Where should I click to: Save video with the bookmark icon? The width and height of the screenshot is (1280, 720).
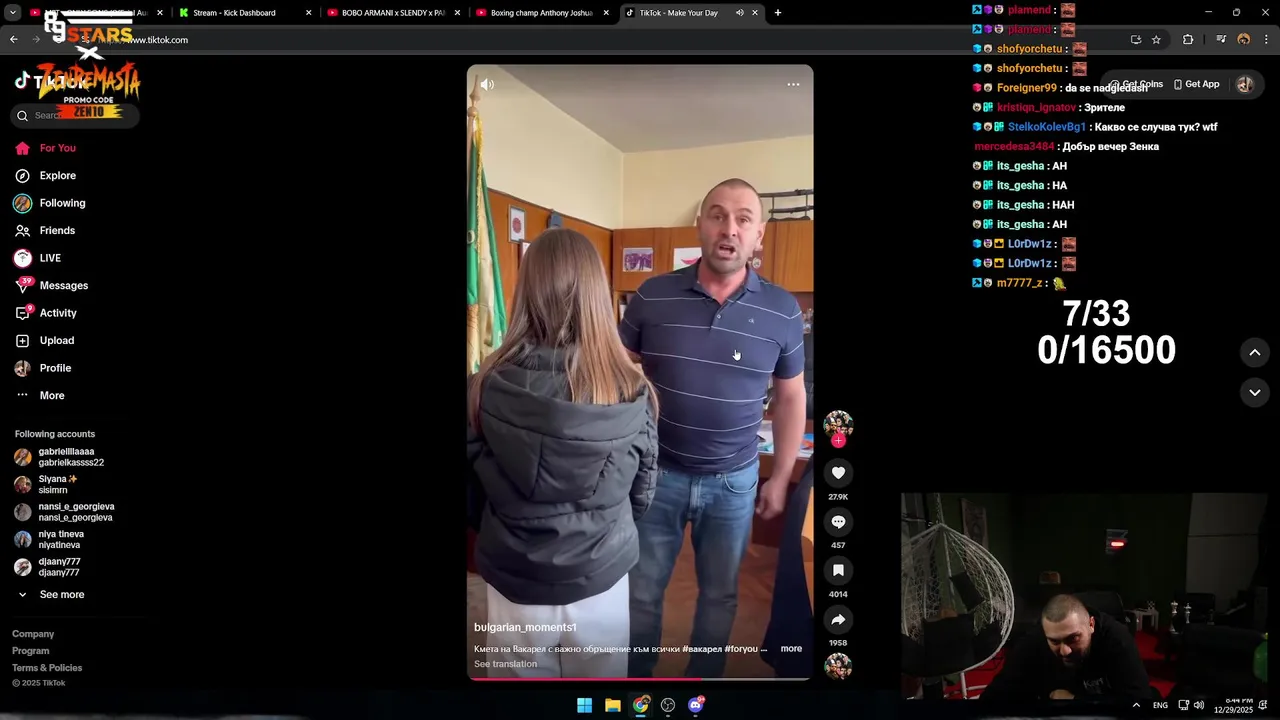pyautogui.click(x=838, y=570)
